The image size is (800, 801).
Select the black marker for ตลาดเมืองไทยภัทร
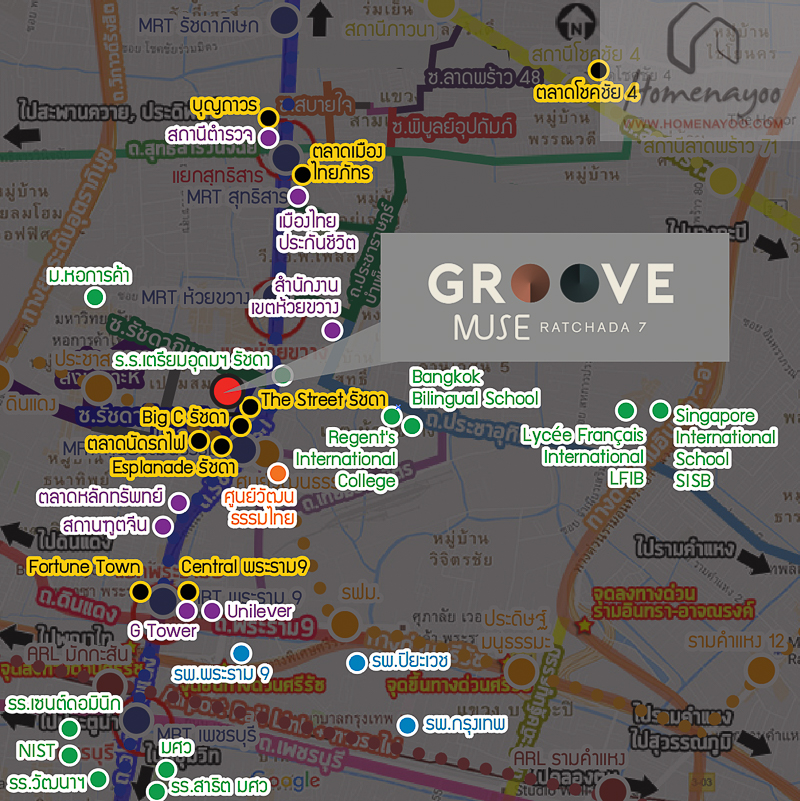[x=302, y=175]
